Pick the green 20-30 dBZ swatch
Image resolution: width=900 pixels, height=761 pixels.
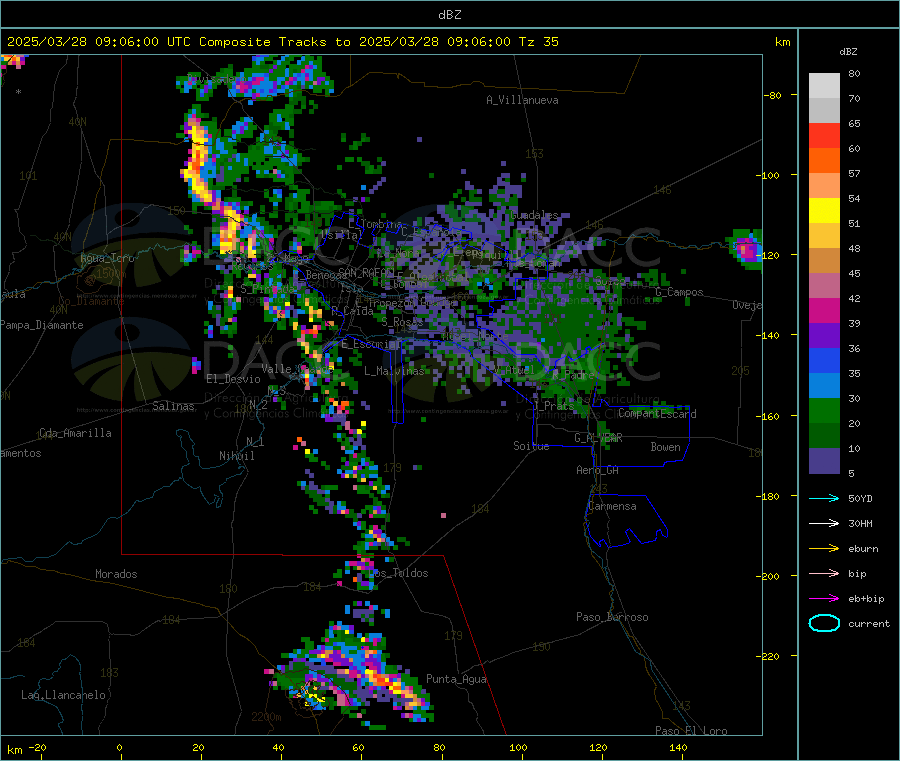click(824, 411)
